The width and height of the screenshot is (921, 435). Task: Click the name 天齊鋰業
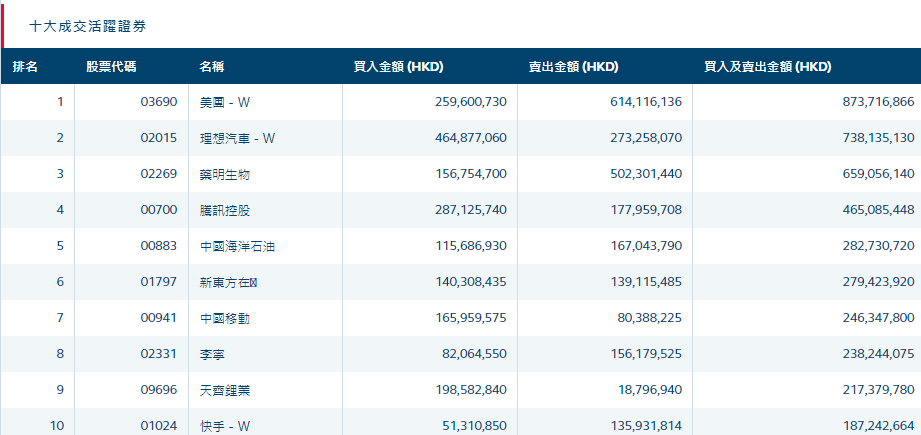coord(225,390)
